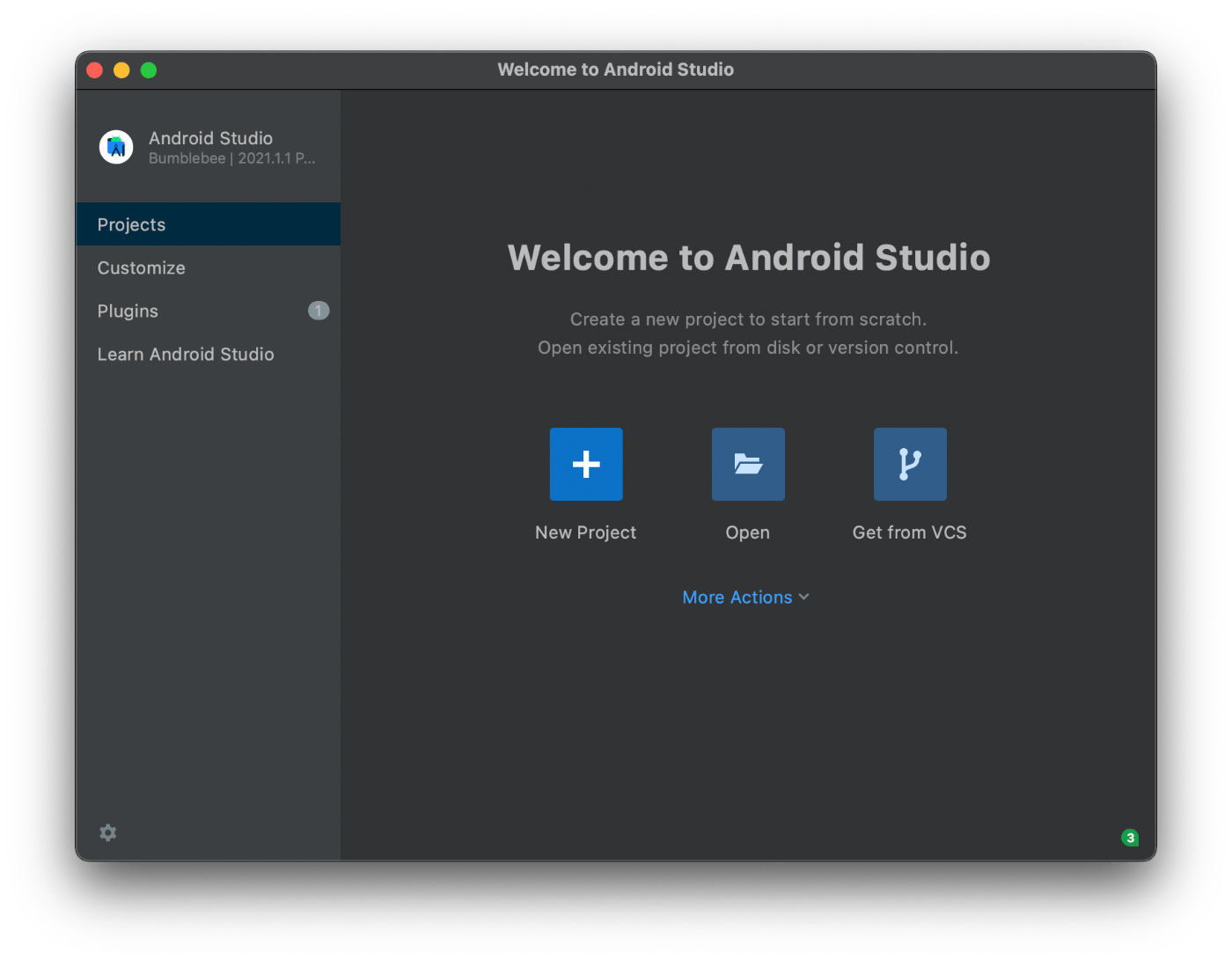Minimize window with yellow button
This screenshot has height=961, width=1232.
click(121, 70)
